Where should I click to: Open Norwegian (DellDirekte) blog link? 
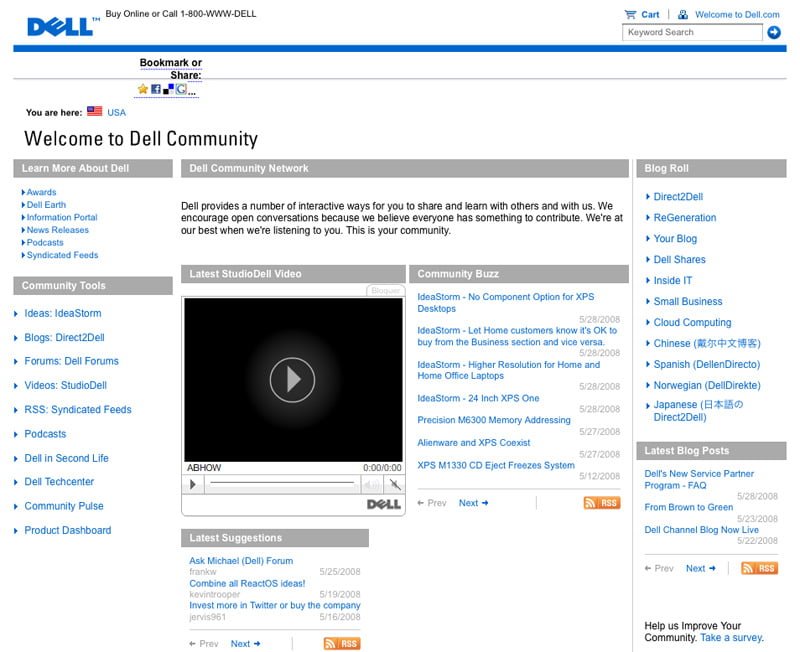tap(707, 385)
